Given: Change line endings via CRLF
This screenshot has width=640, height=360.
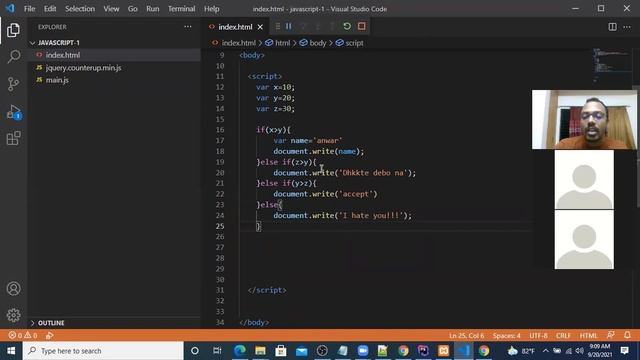Looking at the screenshot, I should 563,336.
